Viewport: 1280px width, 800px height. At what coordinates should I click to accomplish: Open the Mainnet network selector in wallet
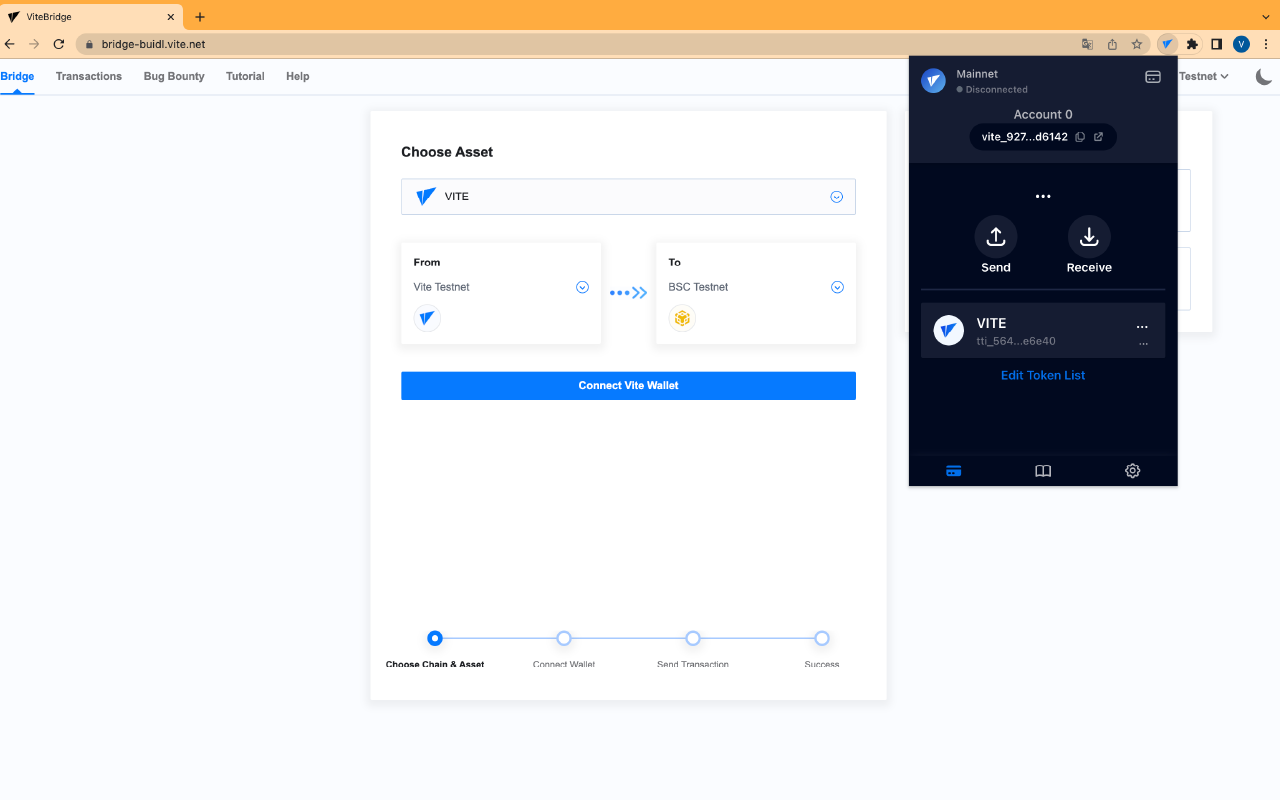(977, 74)
